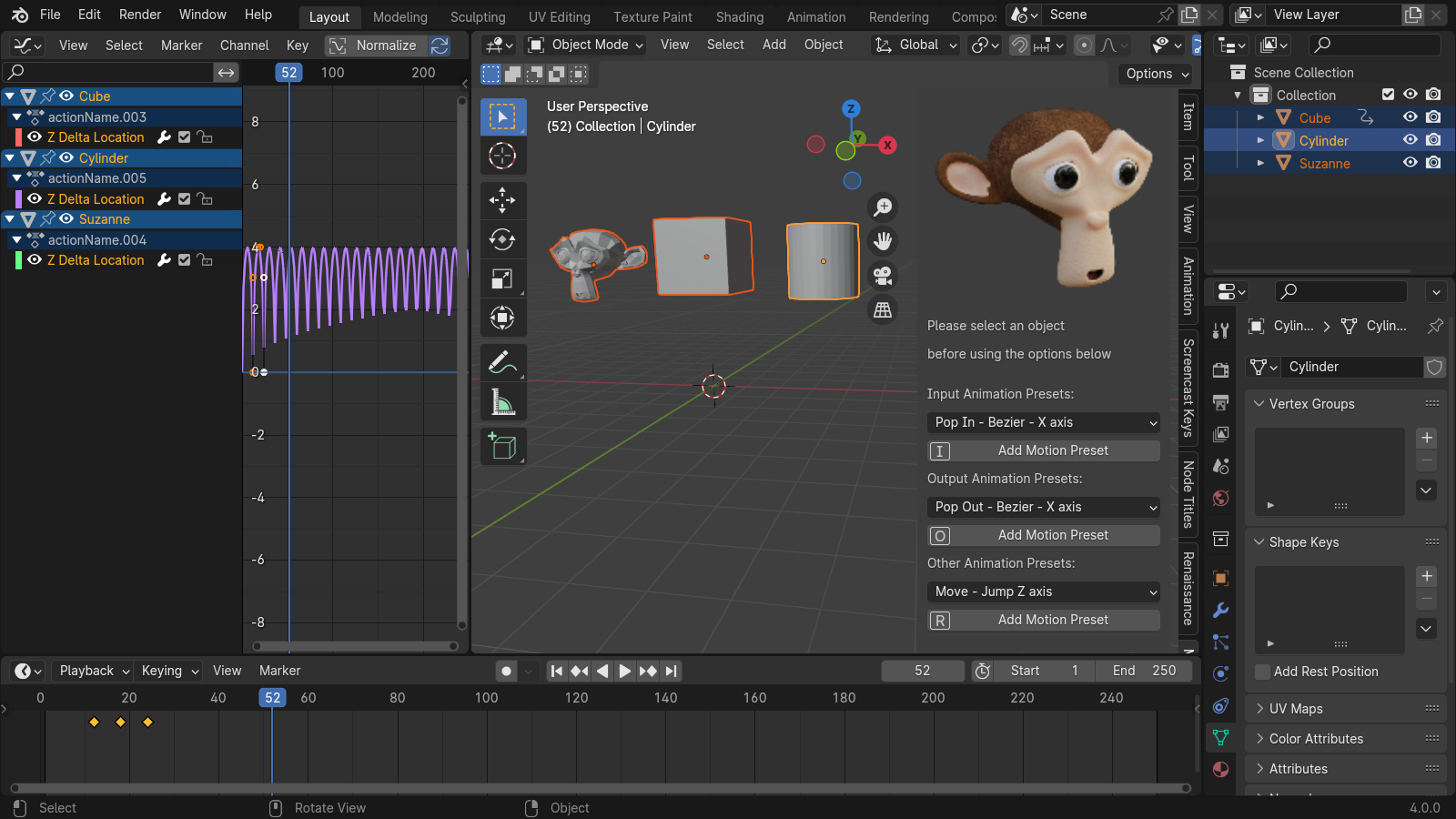Toggle camera view in the viewport
The width and height of the screenshot is (1456, 819).
(x=882, y=275)
